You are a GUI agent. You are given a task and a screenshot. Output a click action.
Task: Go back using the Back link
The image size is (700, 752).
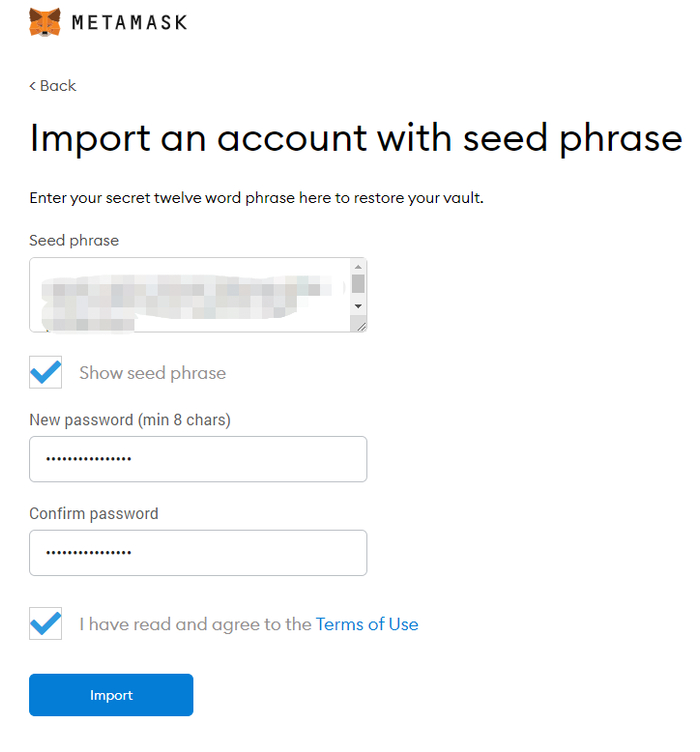(53, 86)
